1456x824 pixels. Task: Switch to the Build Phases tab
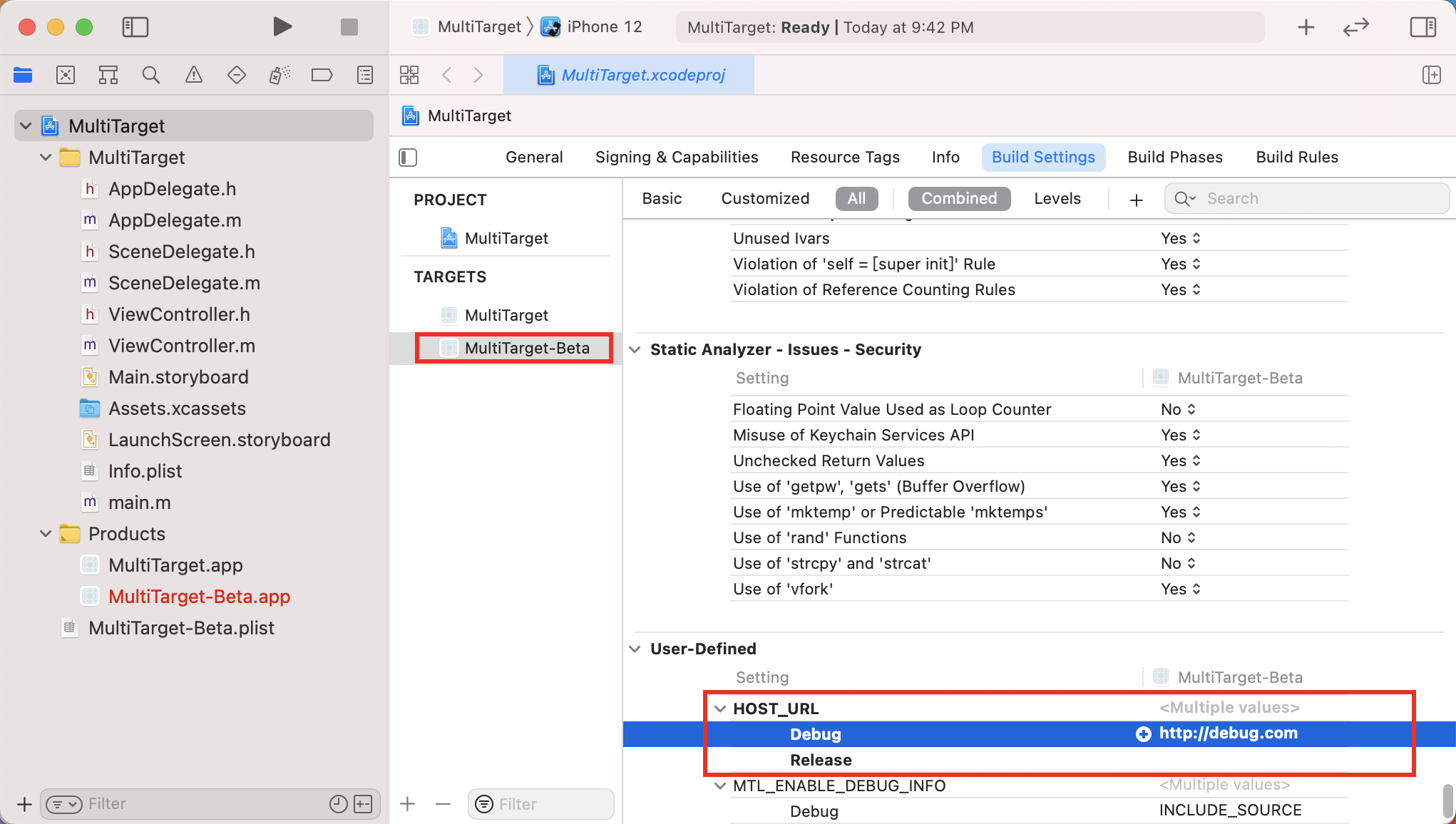pos(1174,157)
